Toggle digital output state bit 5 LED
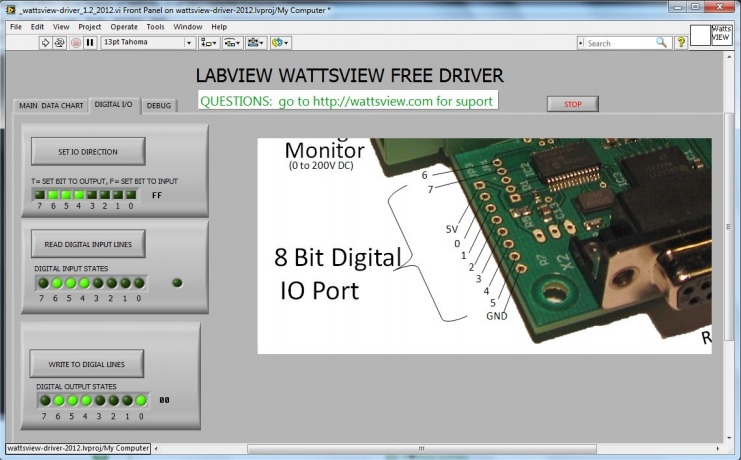741x460 pixels. [72, 400]
